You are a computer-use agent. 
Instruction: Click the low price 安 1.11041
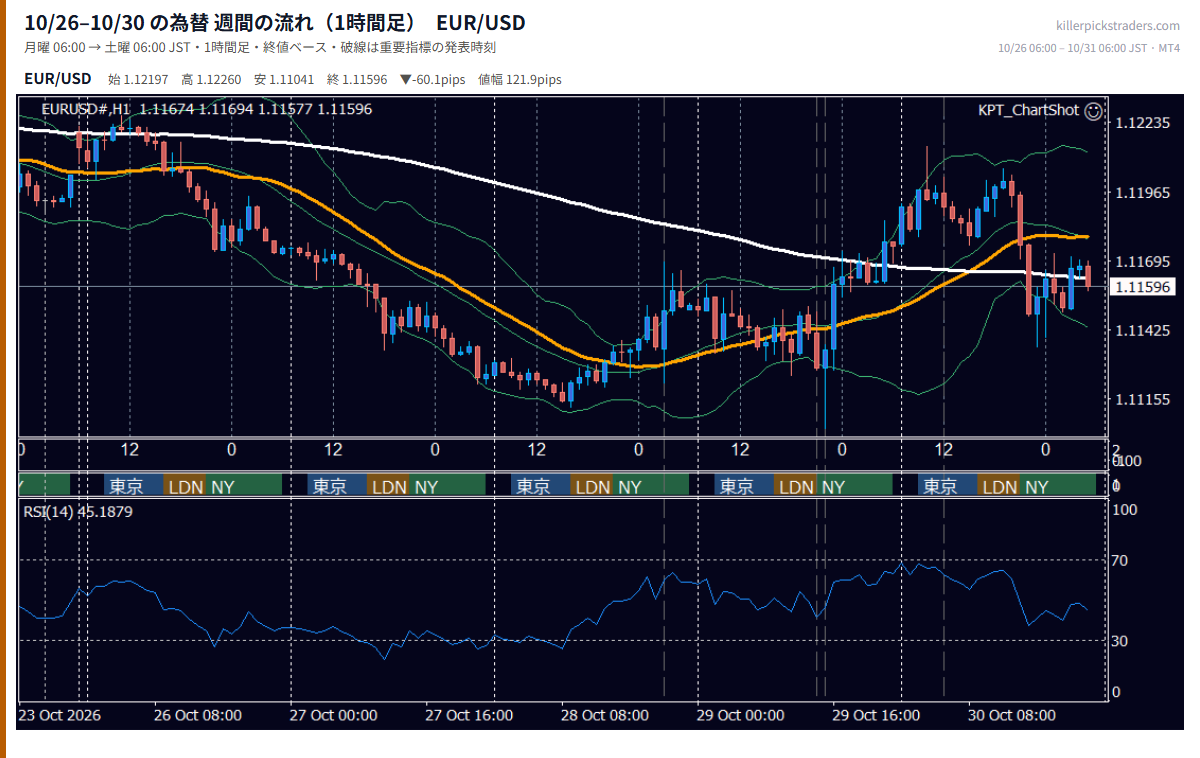click(284, 79)
